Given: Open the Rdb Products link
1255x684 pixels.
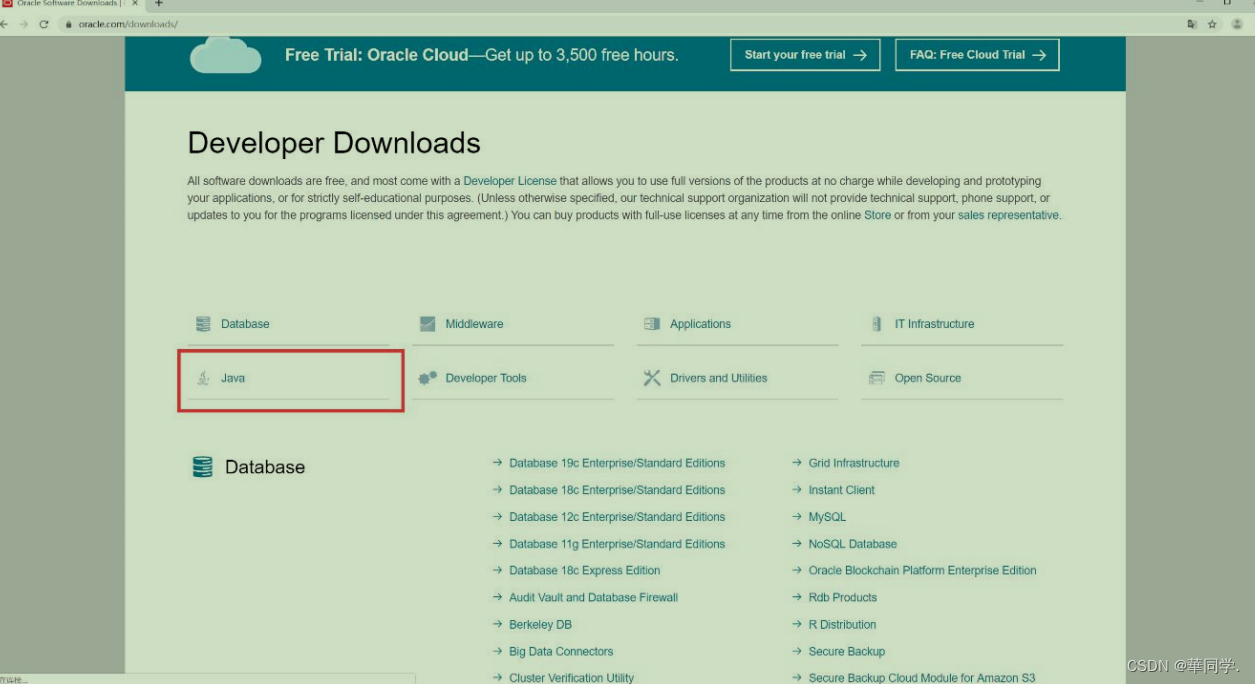Looking at the screenshot, I should click(843, 597).
